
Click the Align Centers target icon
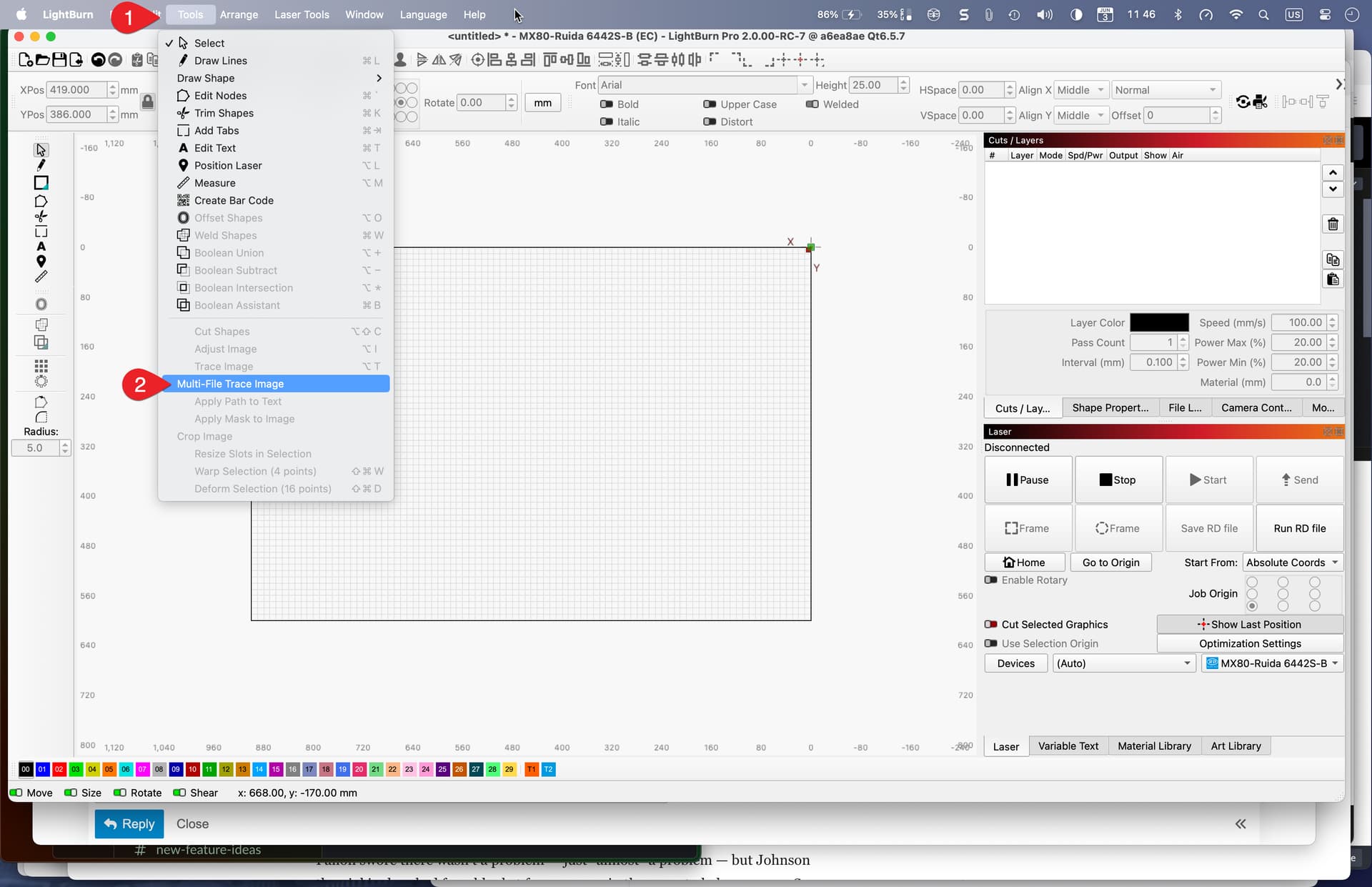pos(477,60)
